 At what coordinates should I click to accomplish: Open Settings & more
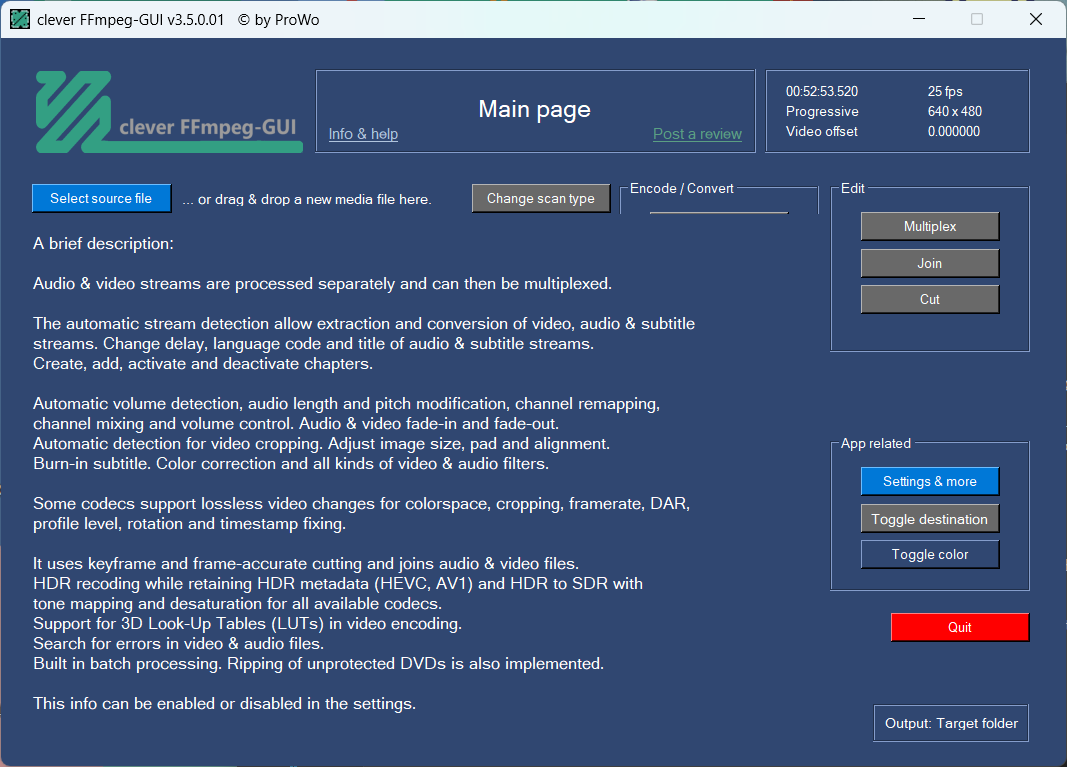930,481
